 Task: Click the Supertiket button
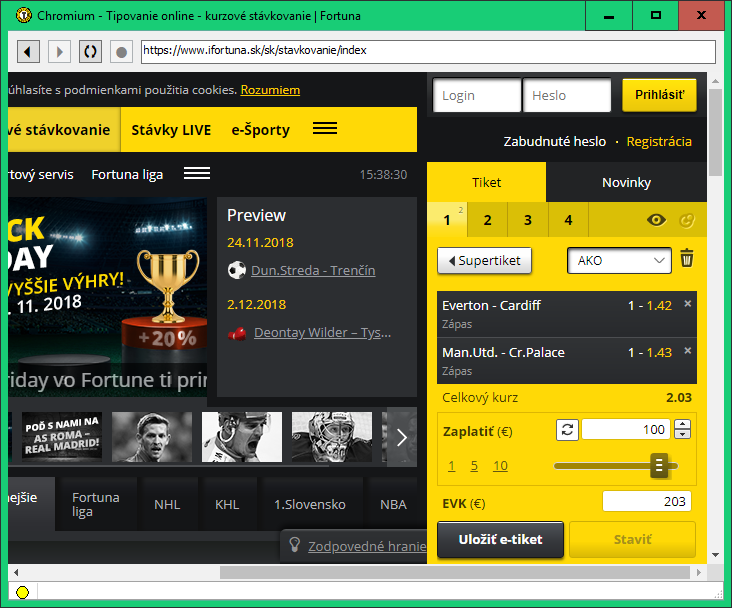[484, 261]
